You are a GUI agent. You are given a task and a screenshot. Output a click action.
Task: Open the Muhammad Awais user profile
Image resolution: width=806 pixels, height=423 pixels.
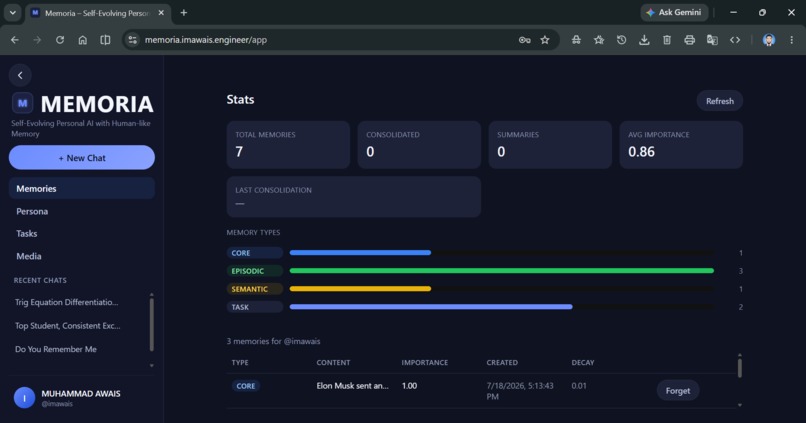tap(82, 398)
